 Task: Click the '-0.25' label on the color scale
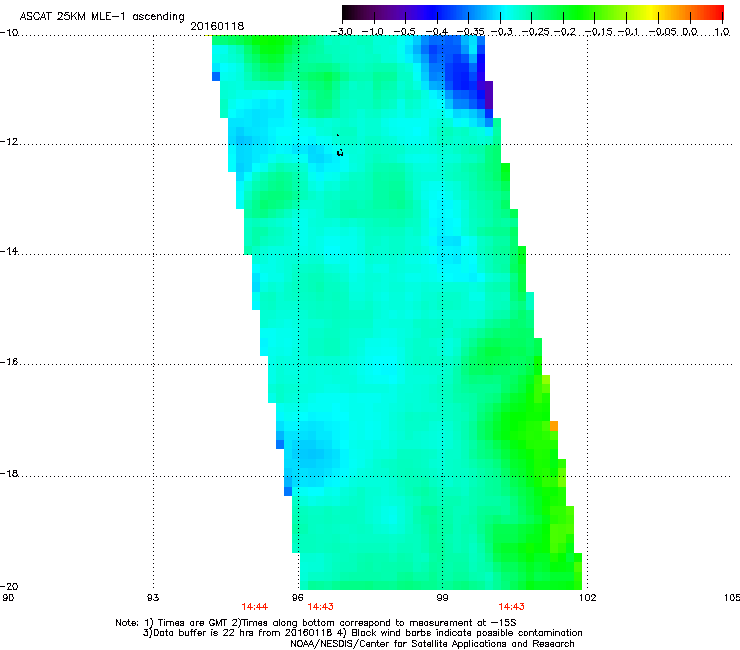(x=536, y=32)
